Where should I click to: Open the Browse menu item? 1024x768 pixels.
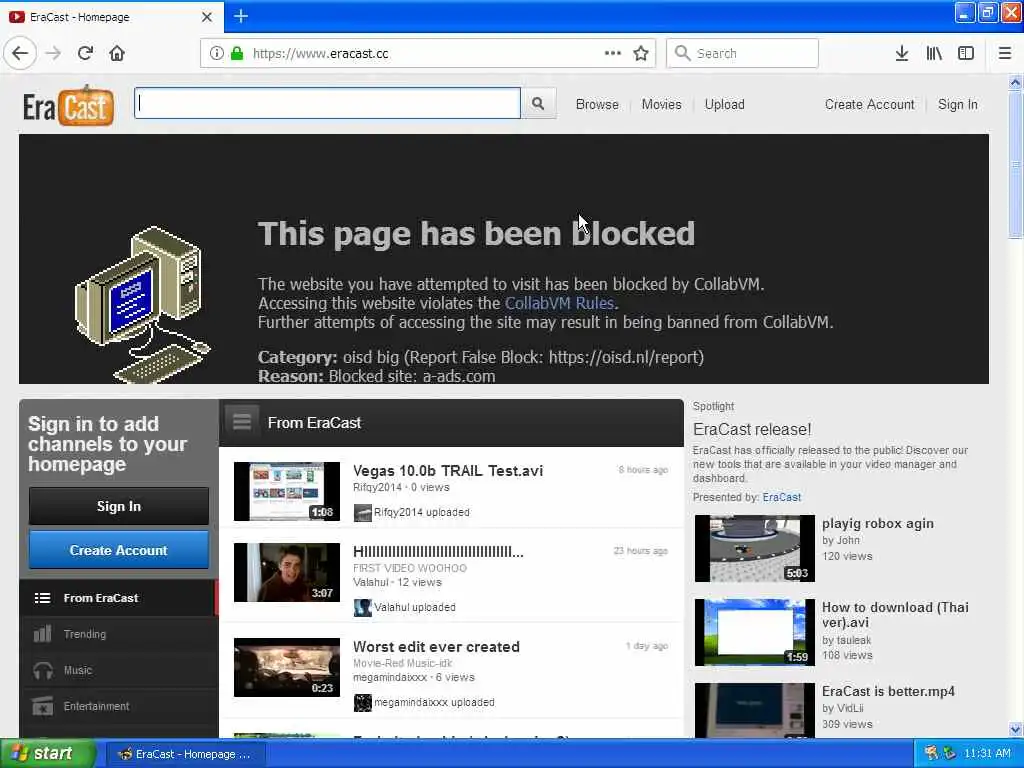597,104
